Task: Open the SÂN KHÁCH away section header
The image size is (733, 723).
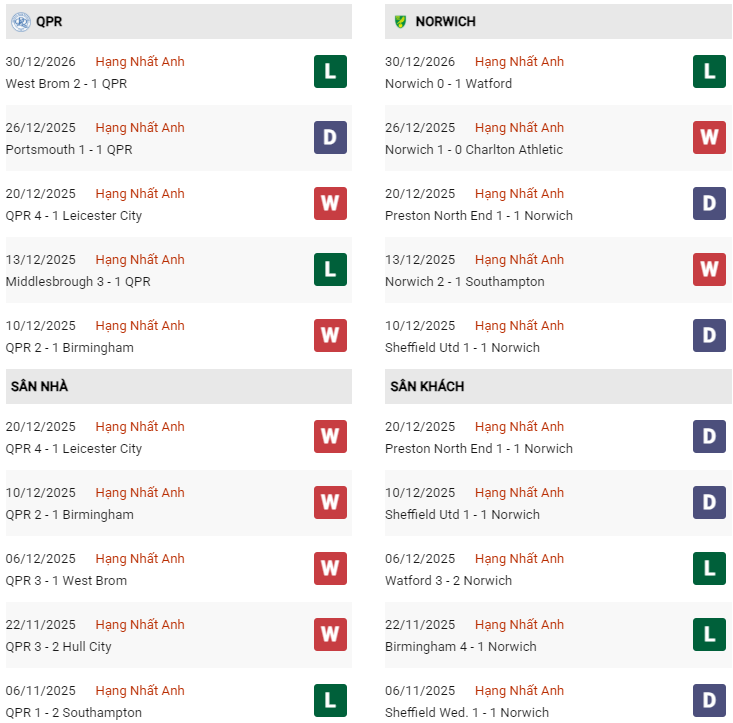Action: click(427, 386)
